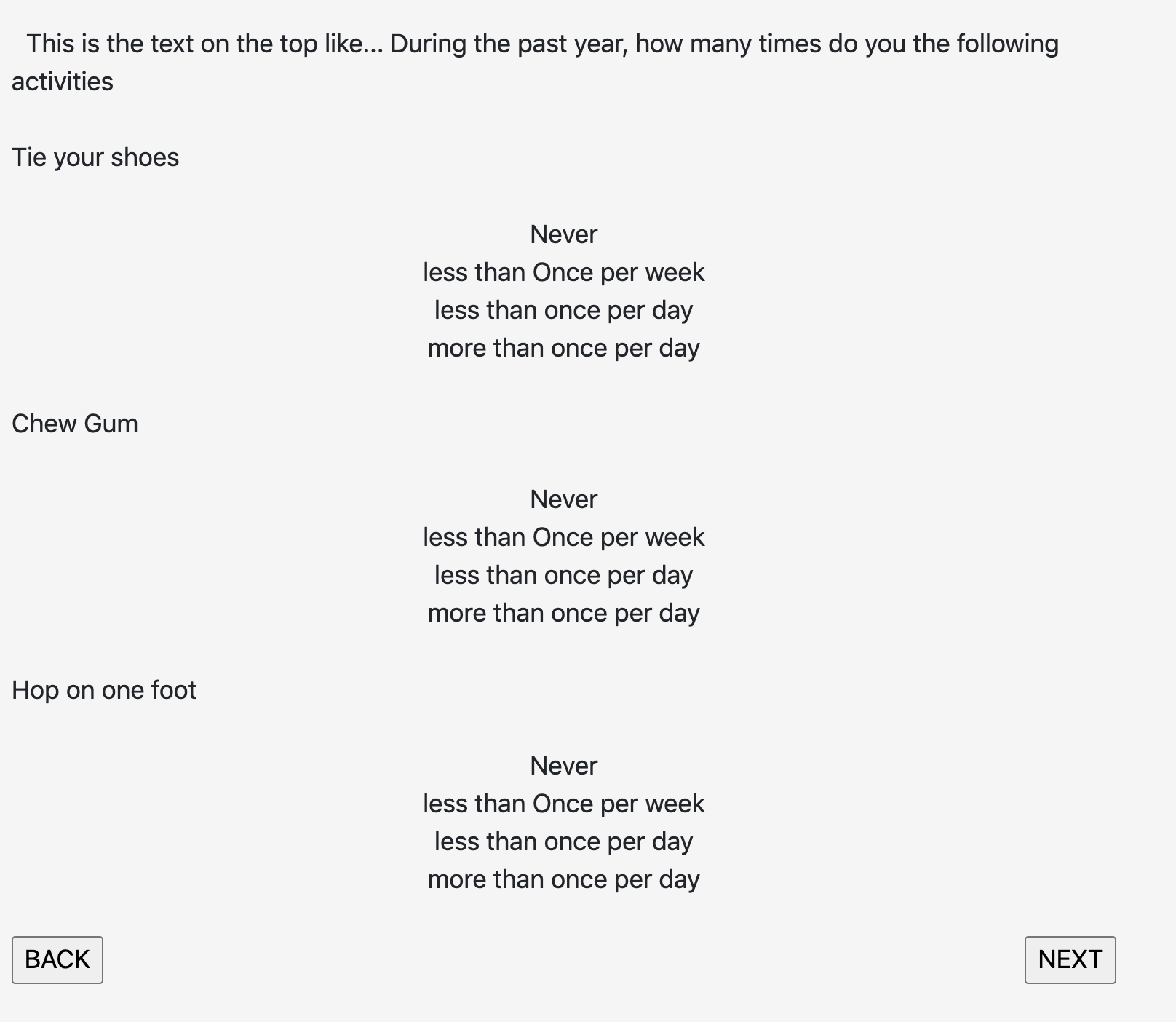Viewport: 1176px width, 1022px height.
Task: Click the intro line starting 'This is the text'
Action: coord(196,44)
